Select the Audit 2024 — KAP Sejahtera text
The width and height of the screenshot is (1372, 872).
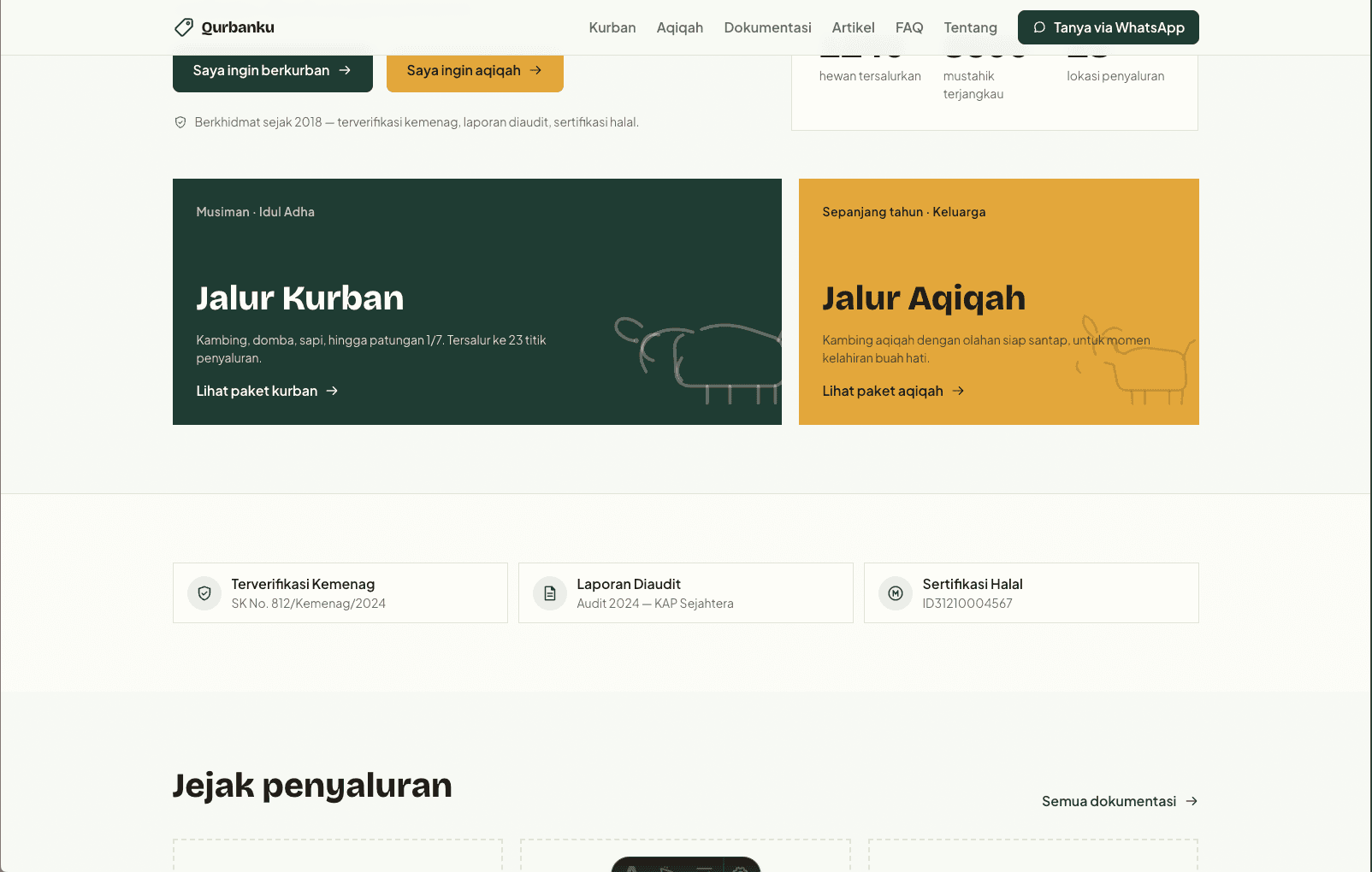[655, 604]
